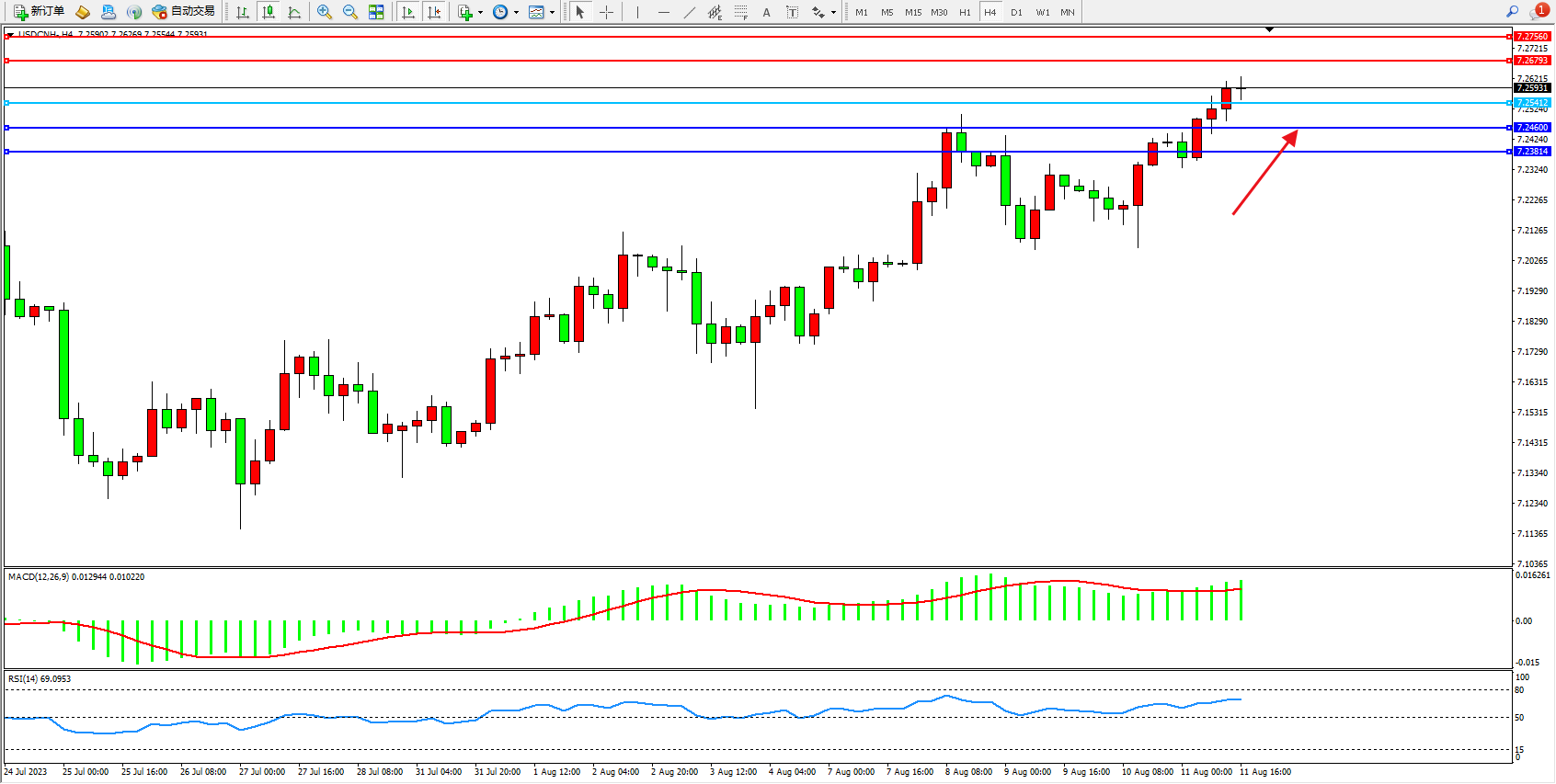Toggle the chart auto scroll button
The height and width of the screenshot is (784, 1556).
pos(408,12)
